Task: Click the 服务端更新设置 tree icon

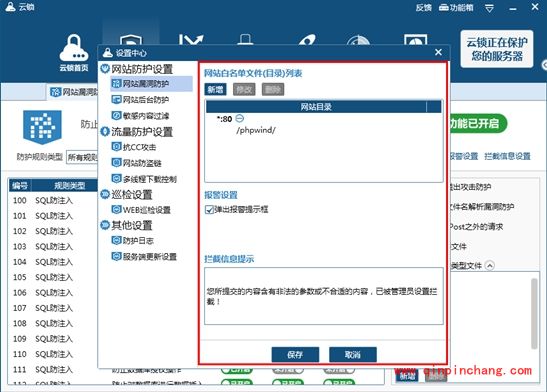Action: tap(116, 256)
